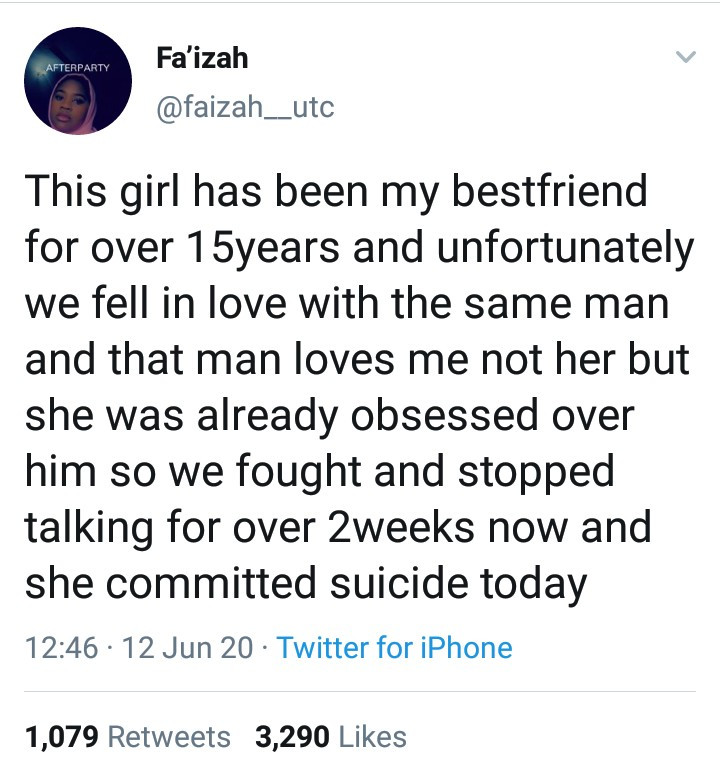Image resolution: width=720 pixels, height=780 pixels.
Task: Click the 3,290 like count number
Action: point(292,737)
